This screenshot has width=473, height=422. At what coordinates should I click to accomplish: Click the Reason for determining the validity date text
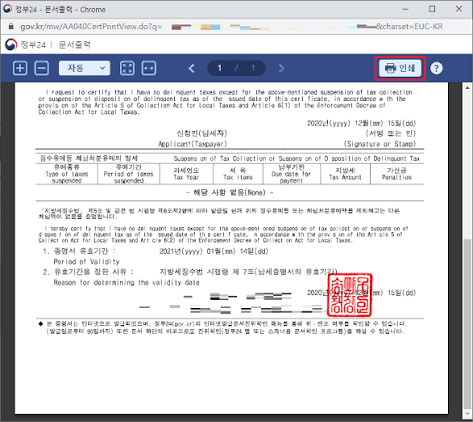[x=127, y=283]
